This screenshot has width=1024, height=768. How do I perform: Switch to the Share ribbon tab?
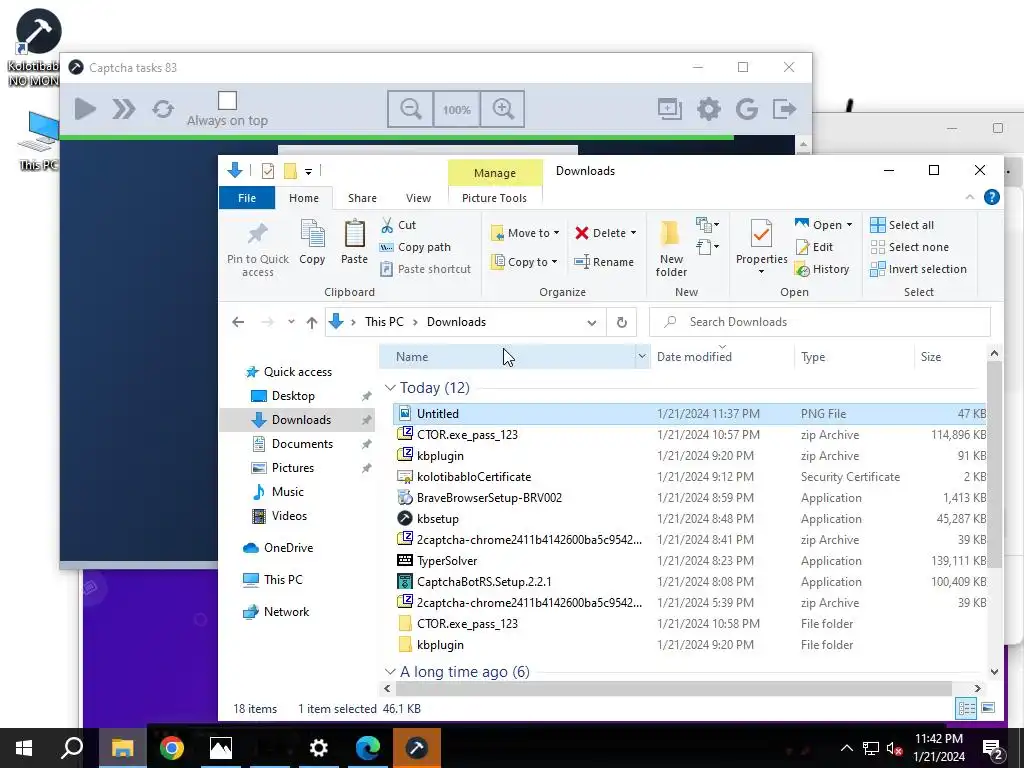tap(362, 198)
